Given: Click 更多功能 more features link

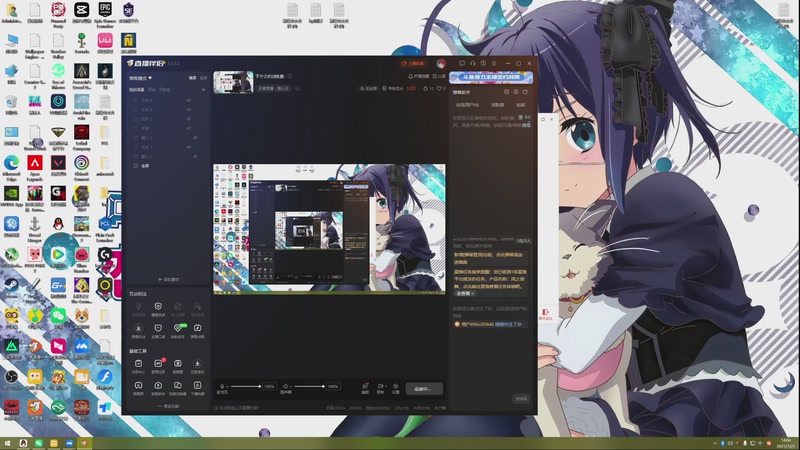Looking at the screenshot, I should [168, 406].
